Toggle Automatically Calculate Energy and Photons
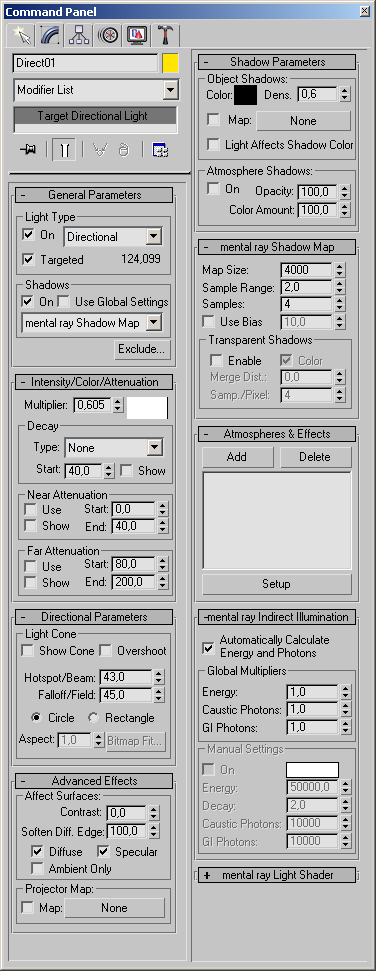 (x=209, y=648)
